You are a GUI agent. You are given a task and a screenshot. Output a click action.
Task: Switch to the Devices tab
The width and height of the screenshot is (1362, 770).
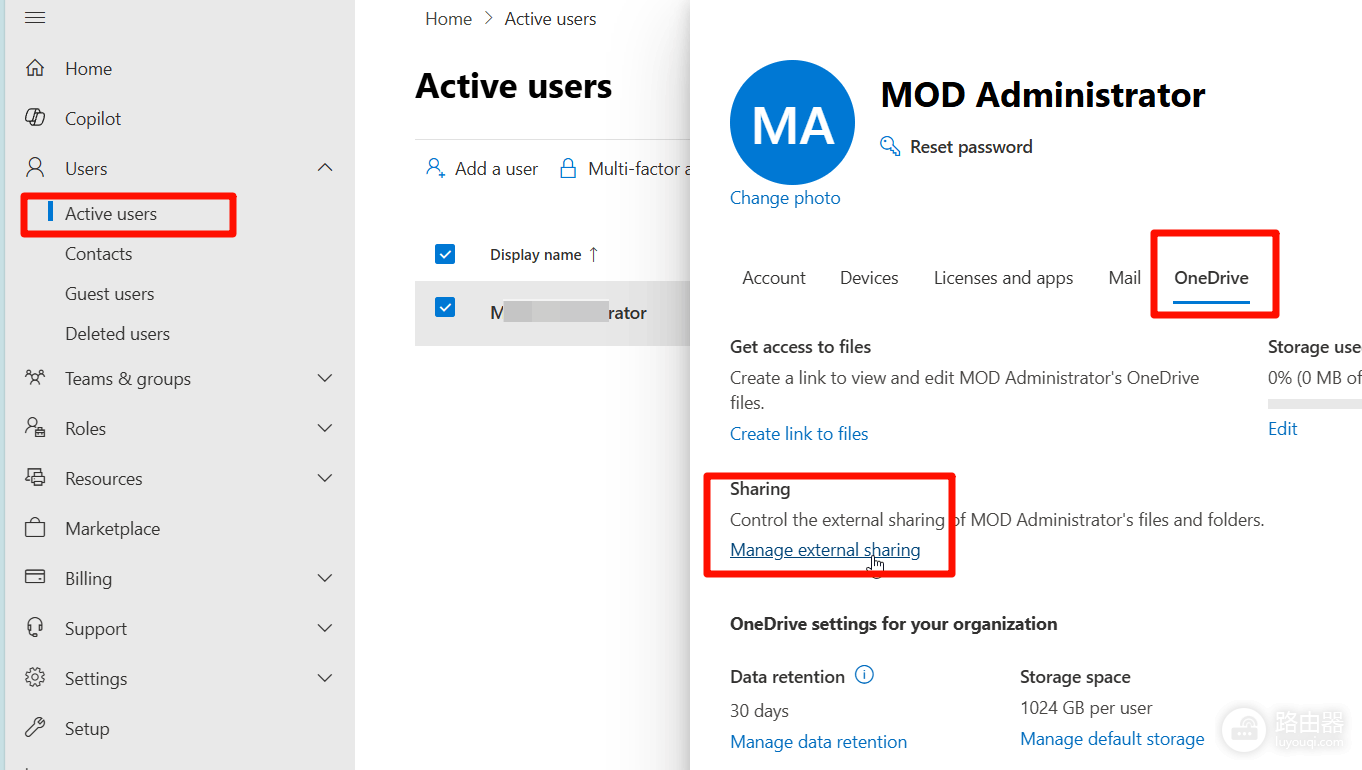click(x=869, y=278)
